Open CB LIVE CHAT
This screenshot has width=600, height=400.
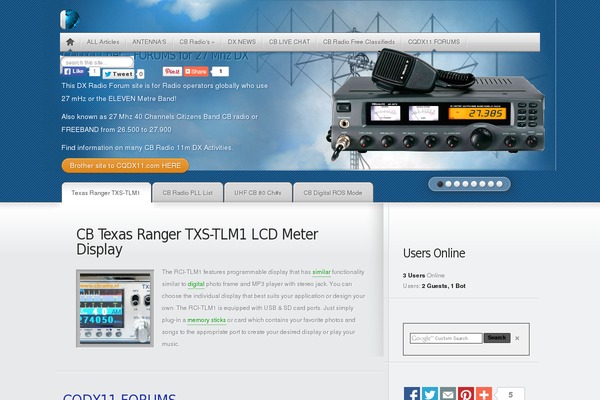[x=289, y=42]
